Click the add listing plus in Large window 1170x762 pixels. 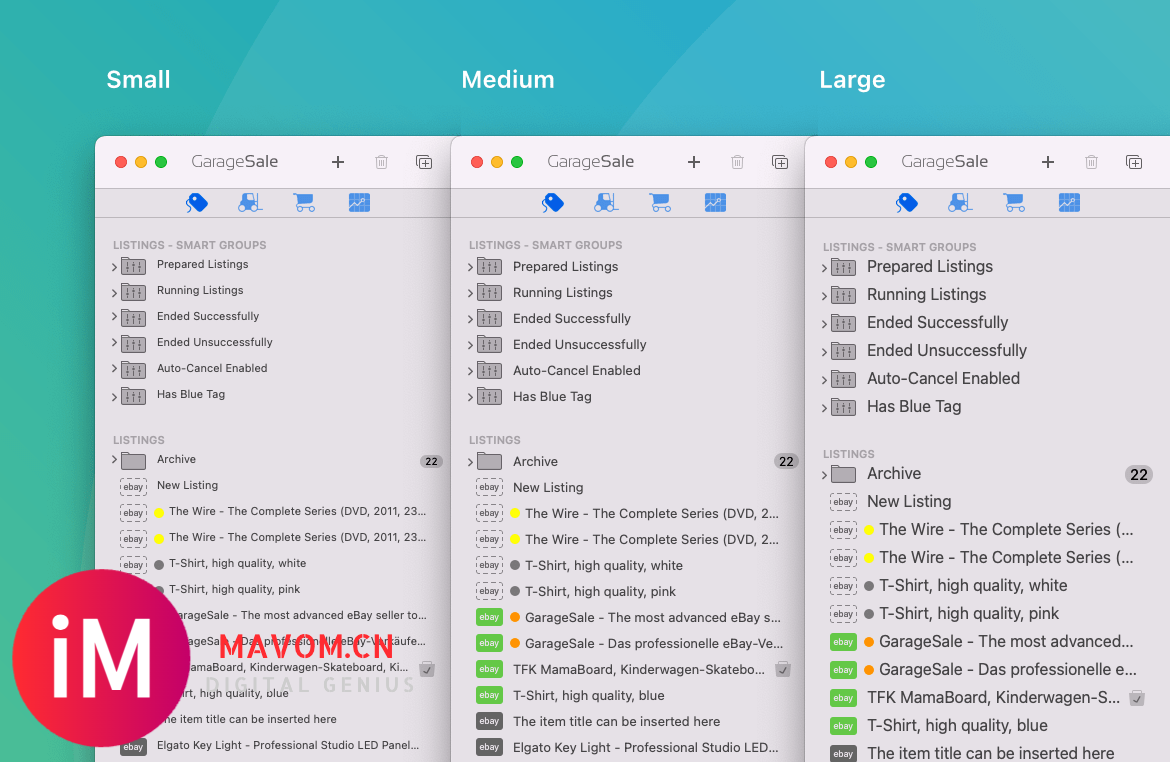[x=1048, y=162]
